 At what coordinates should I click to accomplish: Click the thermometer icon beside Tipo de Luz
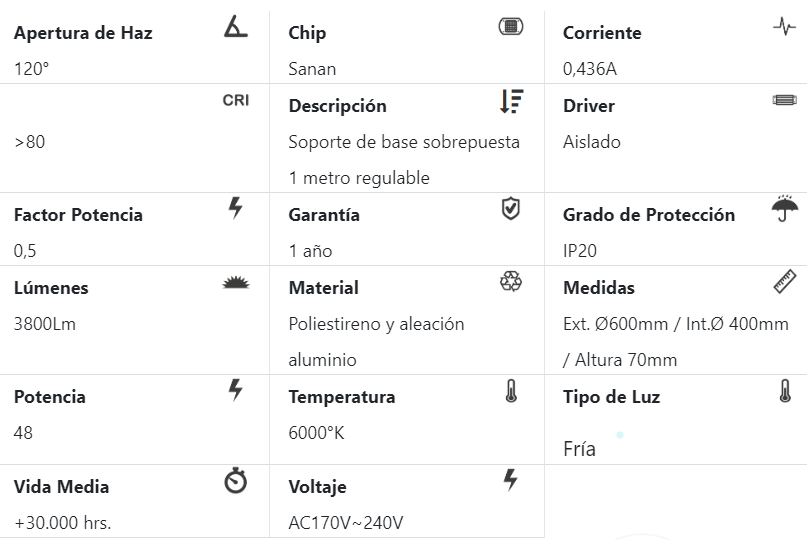785,391
